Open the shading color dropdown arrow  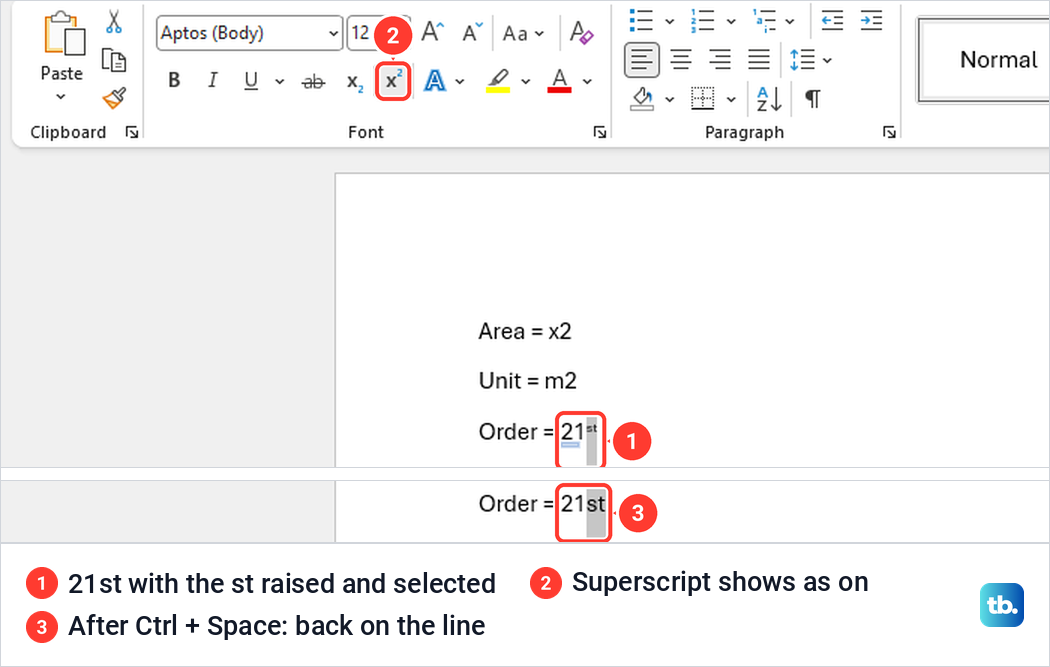(x=670, y=100)
